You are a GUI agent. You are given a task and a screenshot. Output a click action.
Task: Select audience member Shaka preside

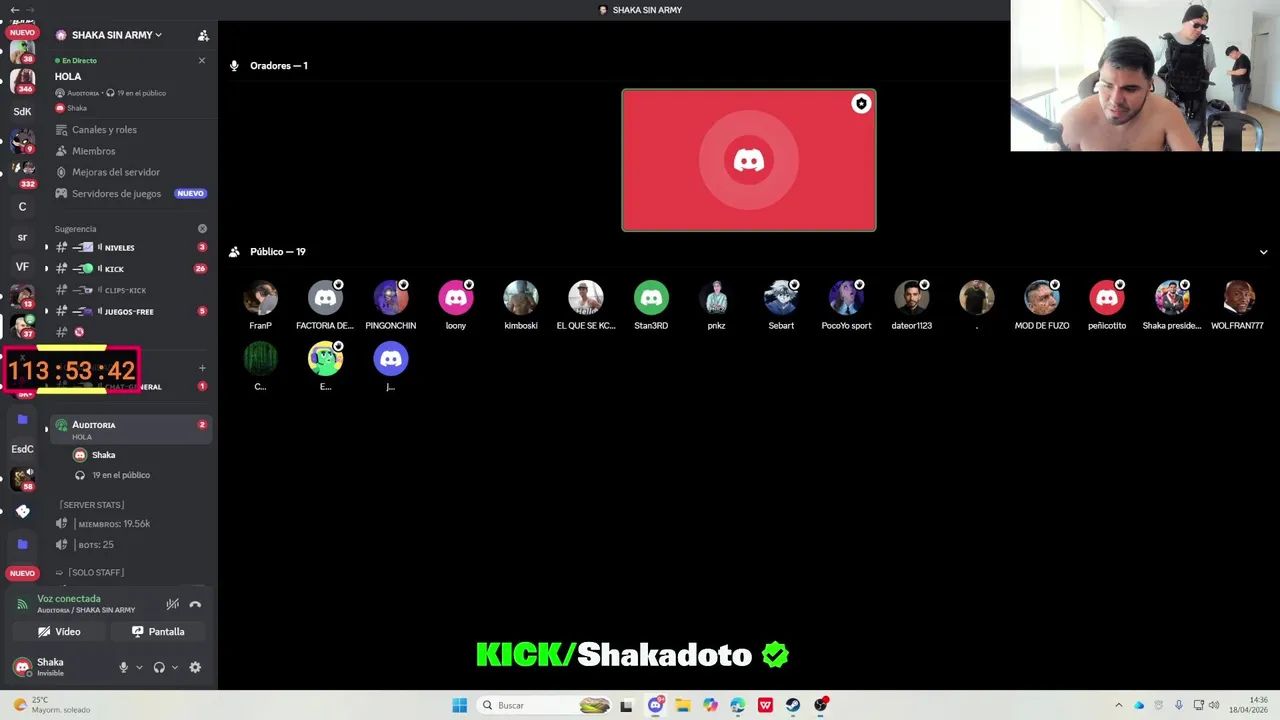[x=1172, y=305]
